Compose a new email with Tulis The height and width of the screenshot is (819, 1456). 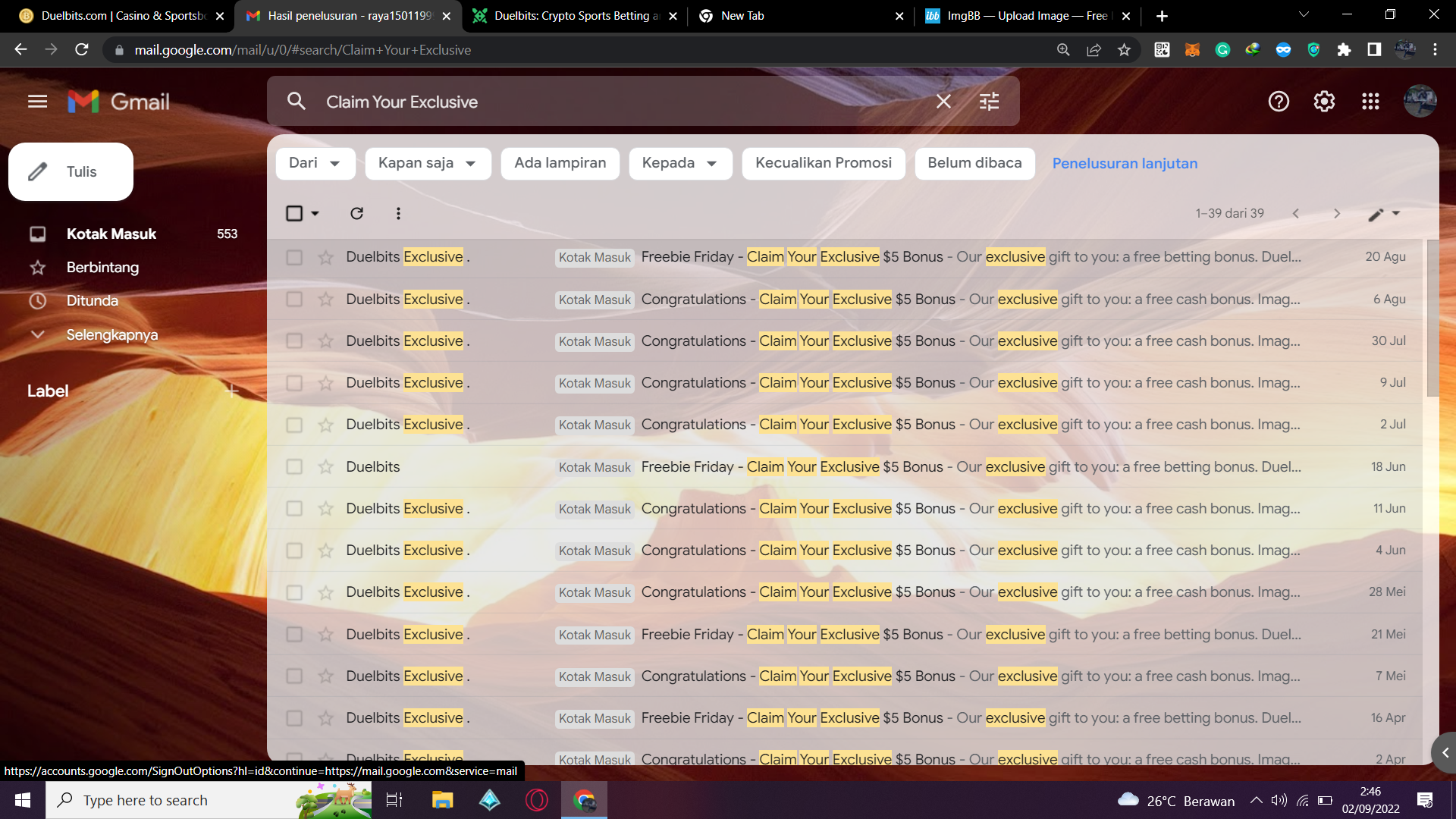coord(71,172)
